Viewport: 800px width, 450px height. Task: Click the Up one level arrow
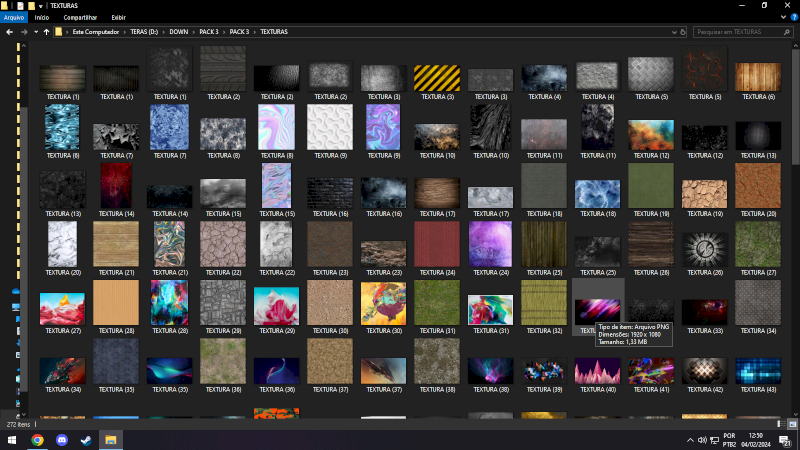tap(46, 32)
